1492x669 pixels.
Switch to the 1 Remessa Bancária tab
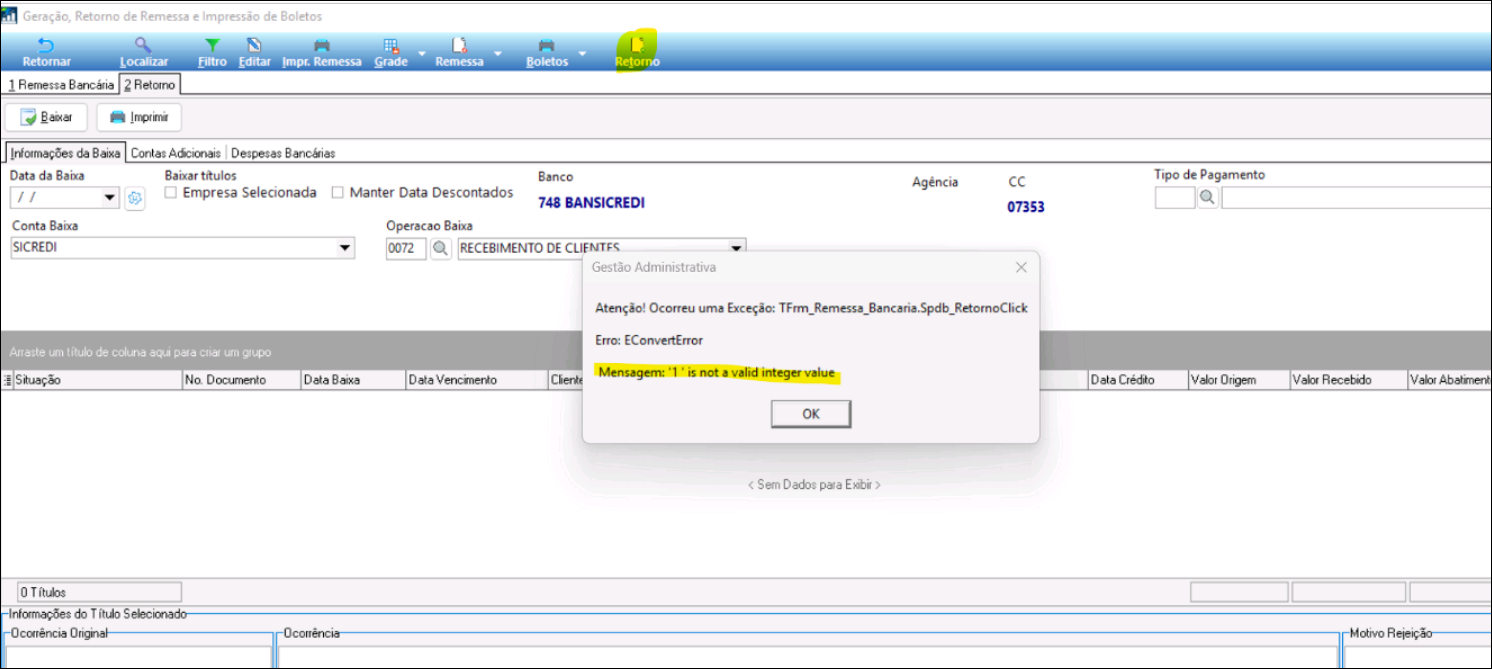[60, 85]
